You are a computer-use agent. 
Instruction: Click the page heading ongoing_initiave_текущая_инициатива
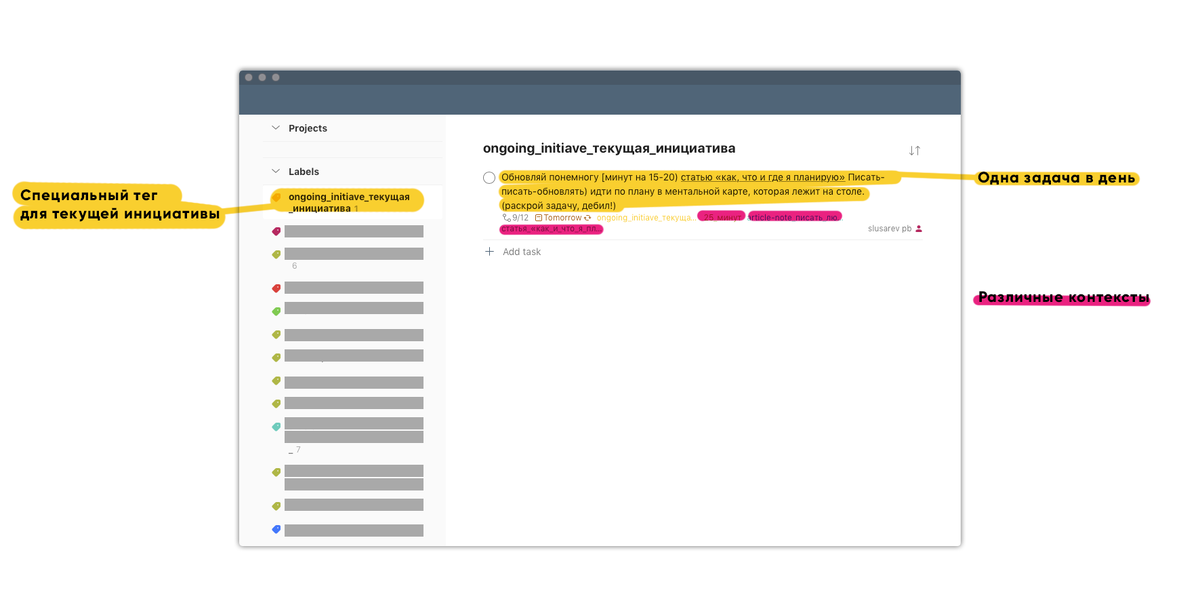pyautogui.click(x=609, y=148)
